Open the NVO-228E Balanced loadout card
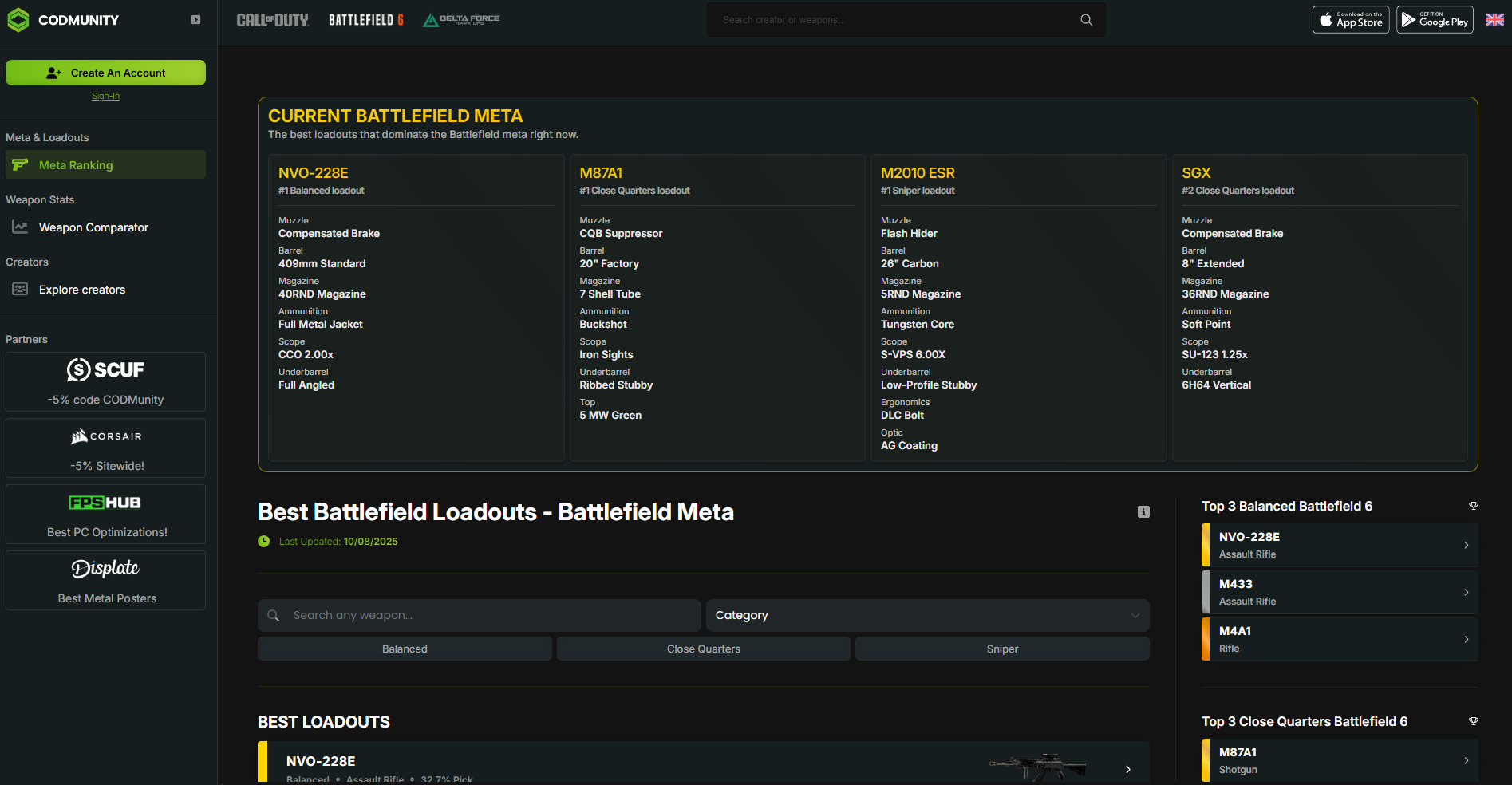The image size is (1512, 785). coord(416,308)
